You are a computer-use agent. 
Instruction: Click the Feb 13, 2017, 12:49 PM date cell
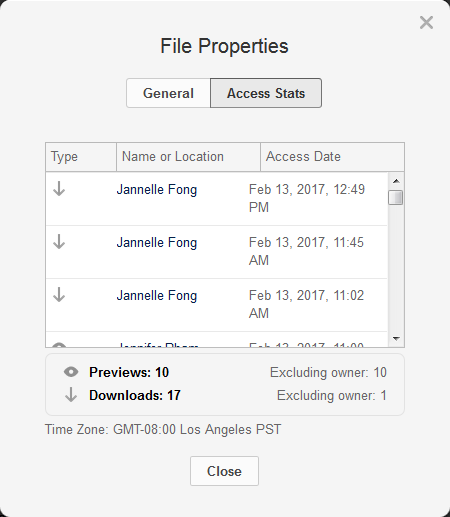(307, 198)
